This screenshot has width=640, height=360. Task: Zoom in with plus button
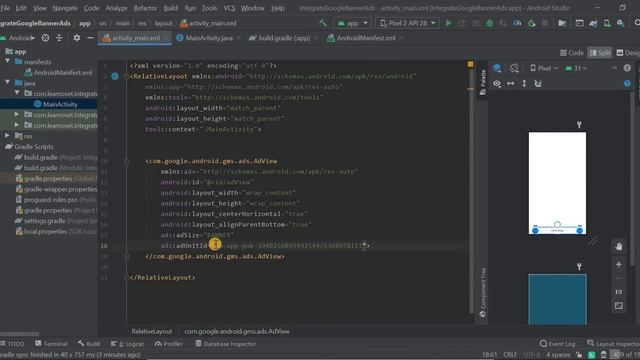tap(619, 264)
